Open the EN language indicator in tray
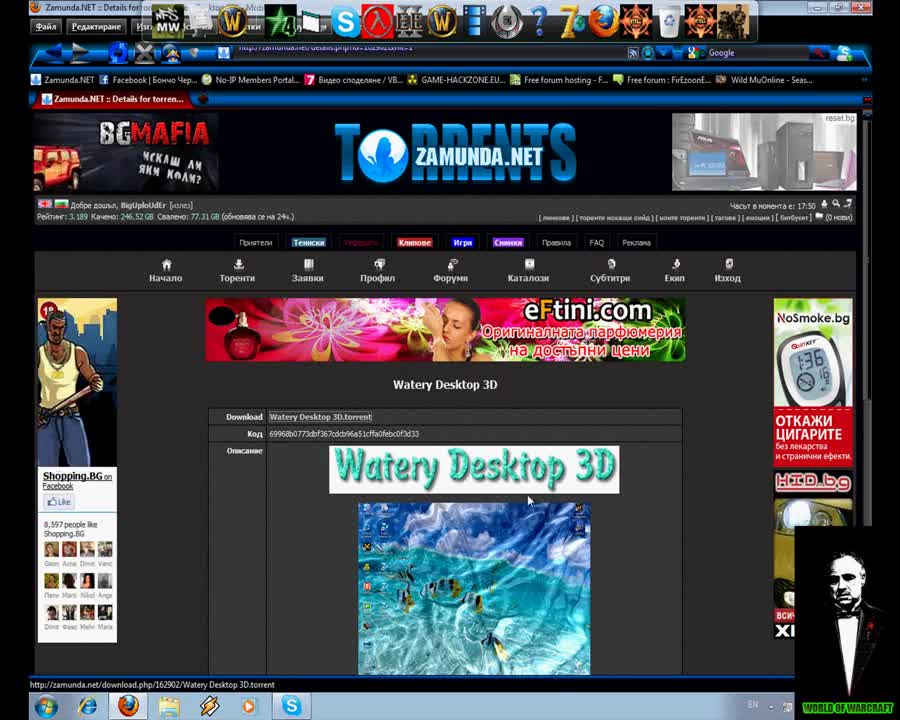Screen dimensions: 900x720 click(753, 704)
